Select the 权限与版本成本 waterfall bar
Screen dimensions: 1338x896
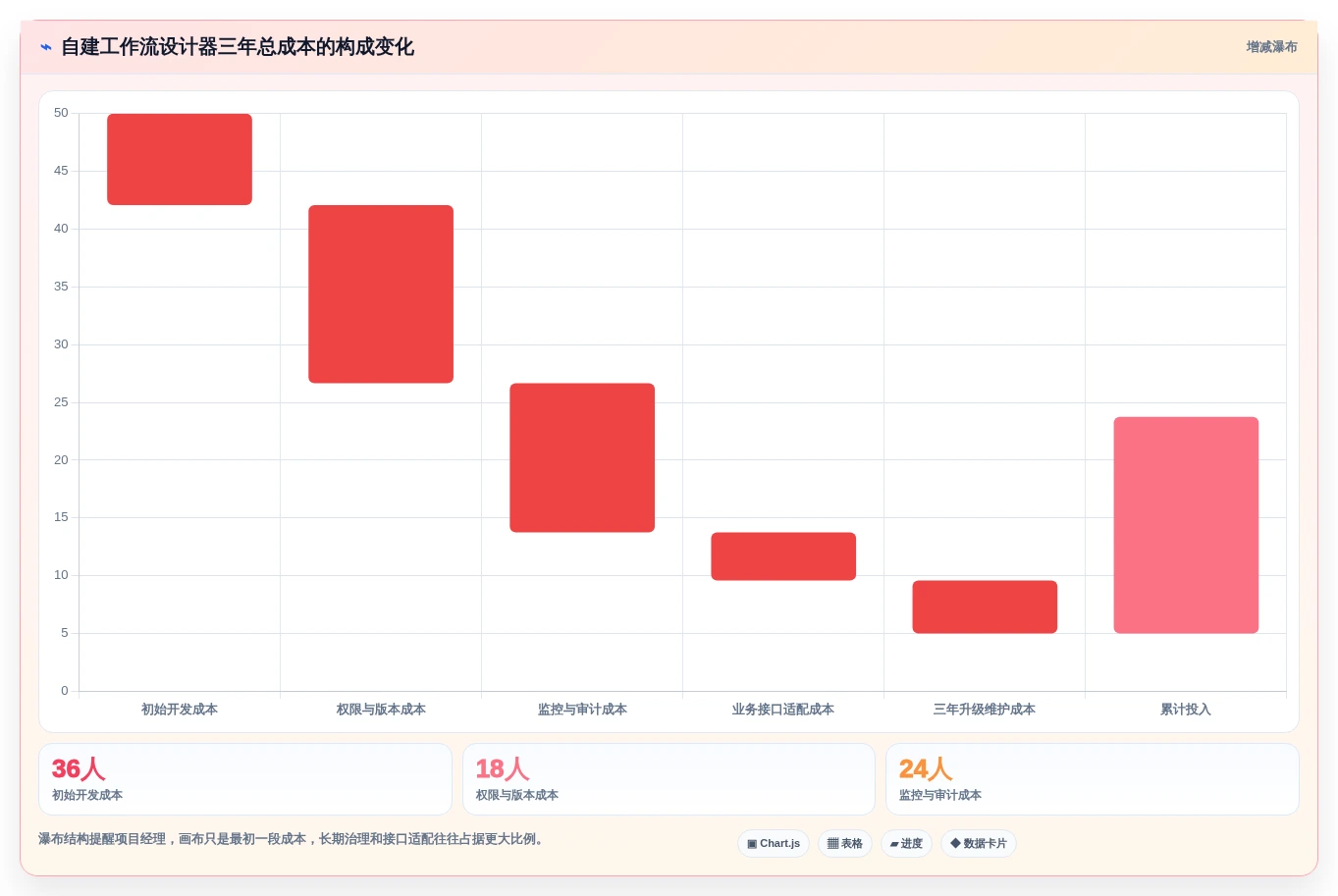point(381,294)
